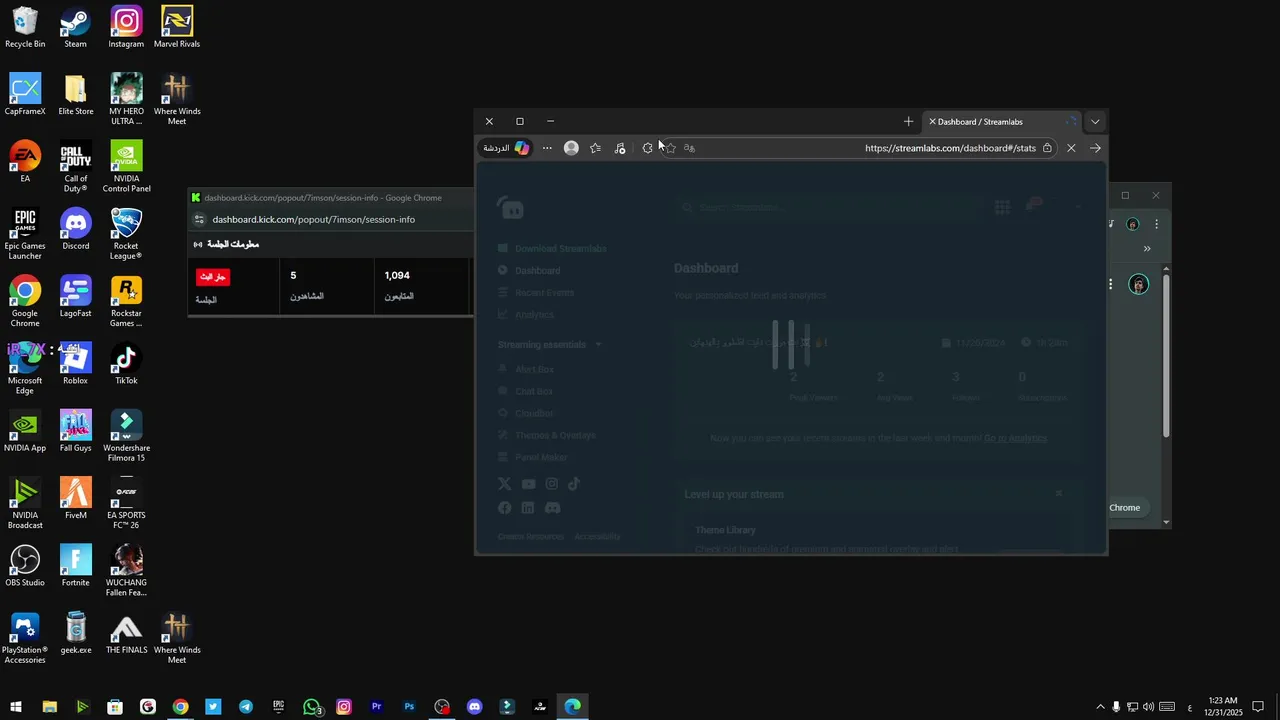The height and width of the screenshot is (720, 1280).
Task: Open Epic Games Launcher desktop icon
Action: [25, 233]
